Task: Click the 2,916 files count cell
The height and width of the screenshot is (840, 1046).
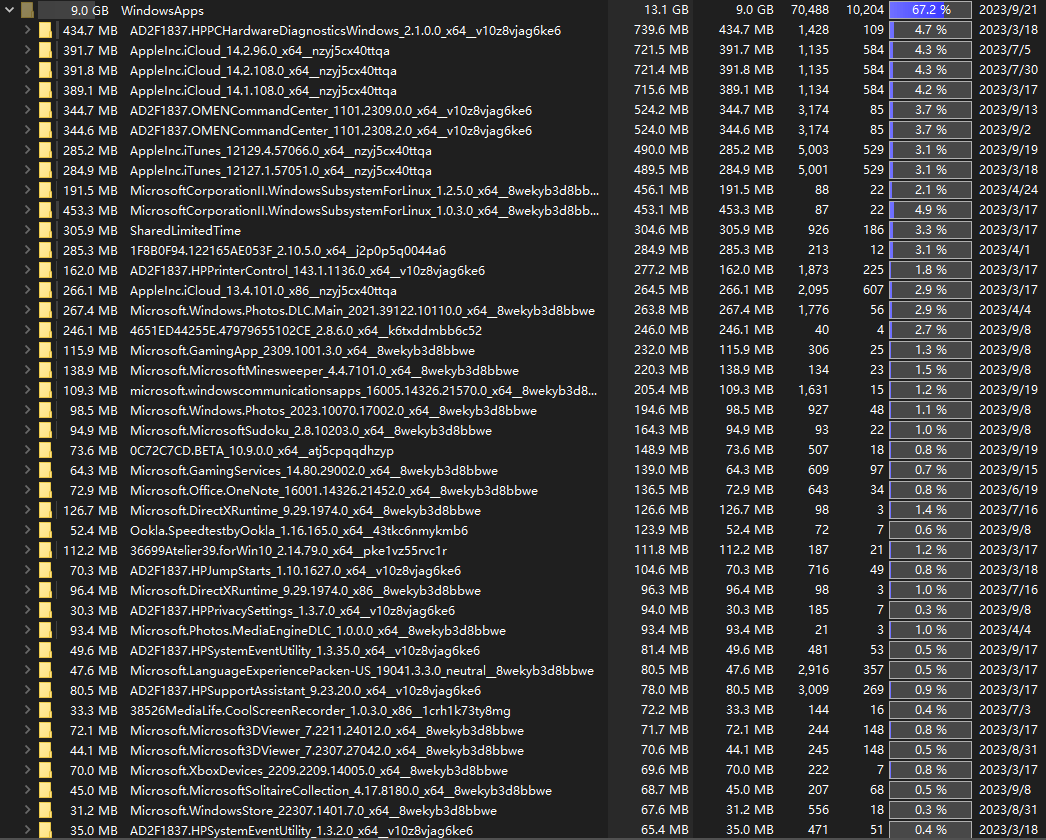Action: click(x=813, y=671)
